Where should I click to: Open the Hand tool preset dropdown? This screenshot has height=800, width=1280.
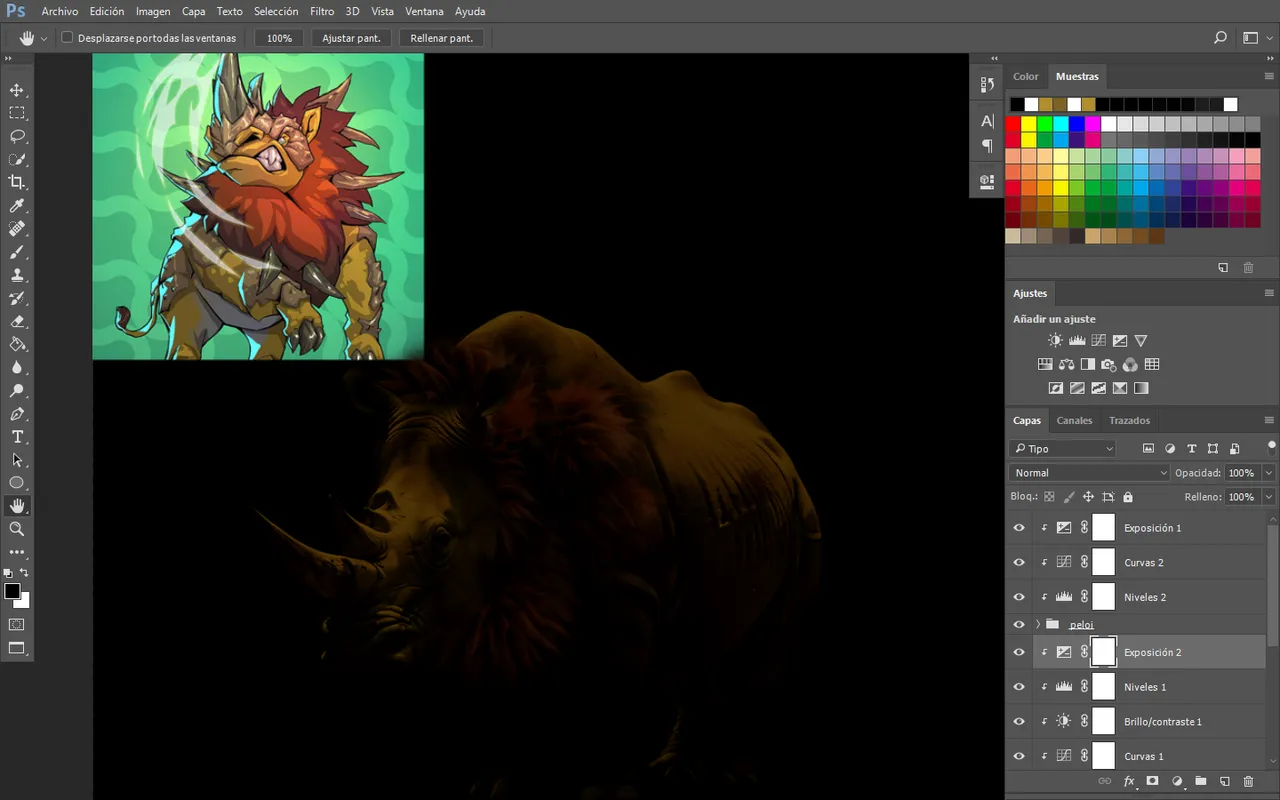(x=44, y=38)
